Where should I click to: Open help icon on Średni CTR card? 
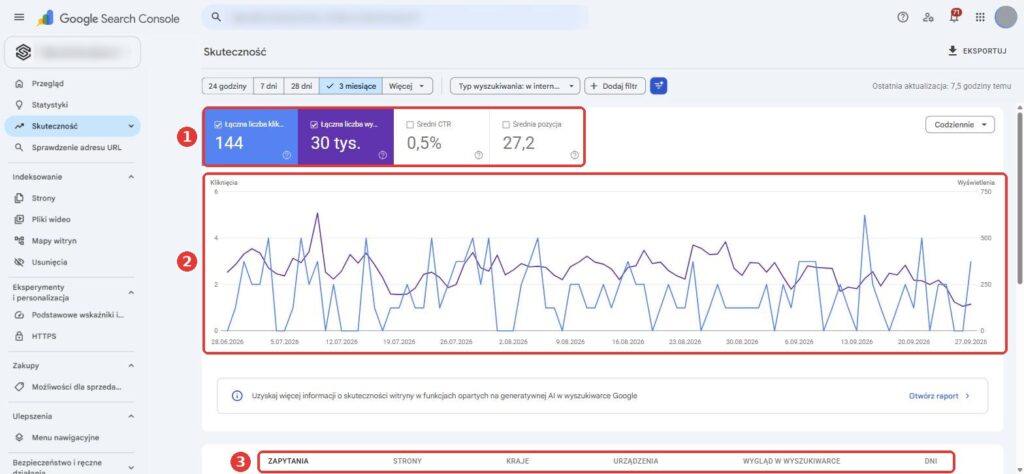[x=479, y=155]
